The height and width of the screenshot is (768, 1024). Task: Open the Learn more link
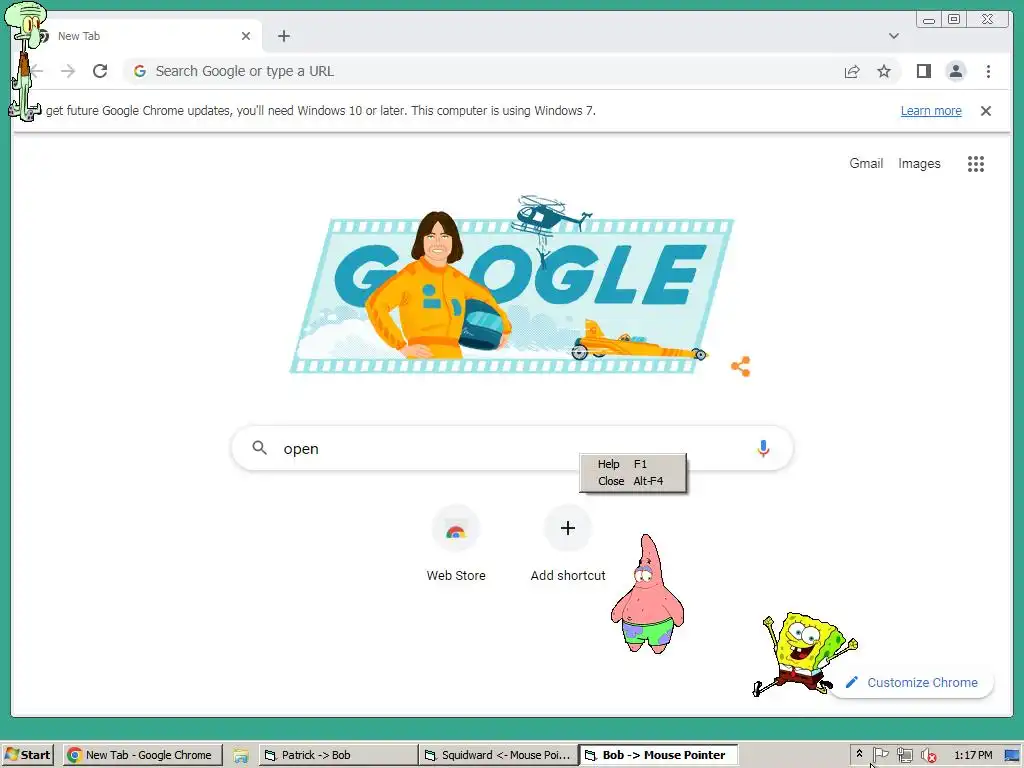931,111
